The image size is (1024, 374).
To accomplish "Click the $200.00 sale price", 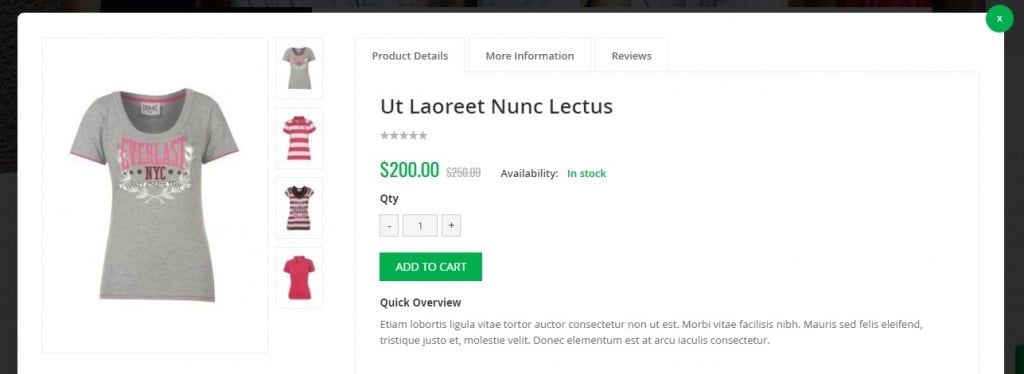I will point(409,170).
